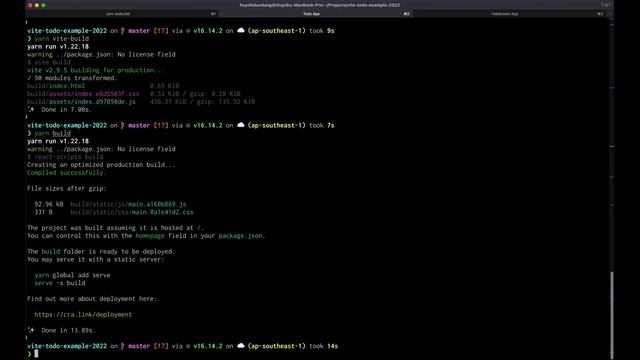Screen dimensions: 640x360
Task: Maximize the terminal via green button
Action: [43, 5]
